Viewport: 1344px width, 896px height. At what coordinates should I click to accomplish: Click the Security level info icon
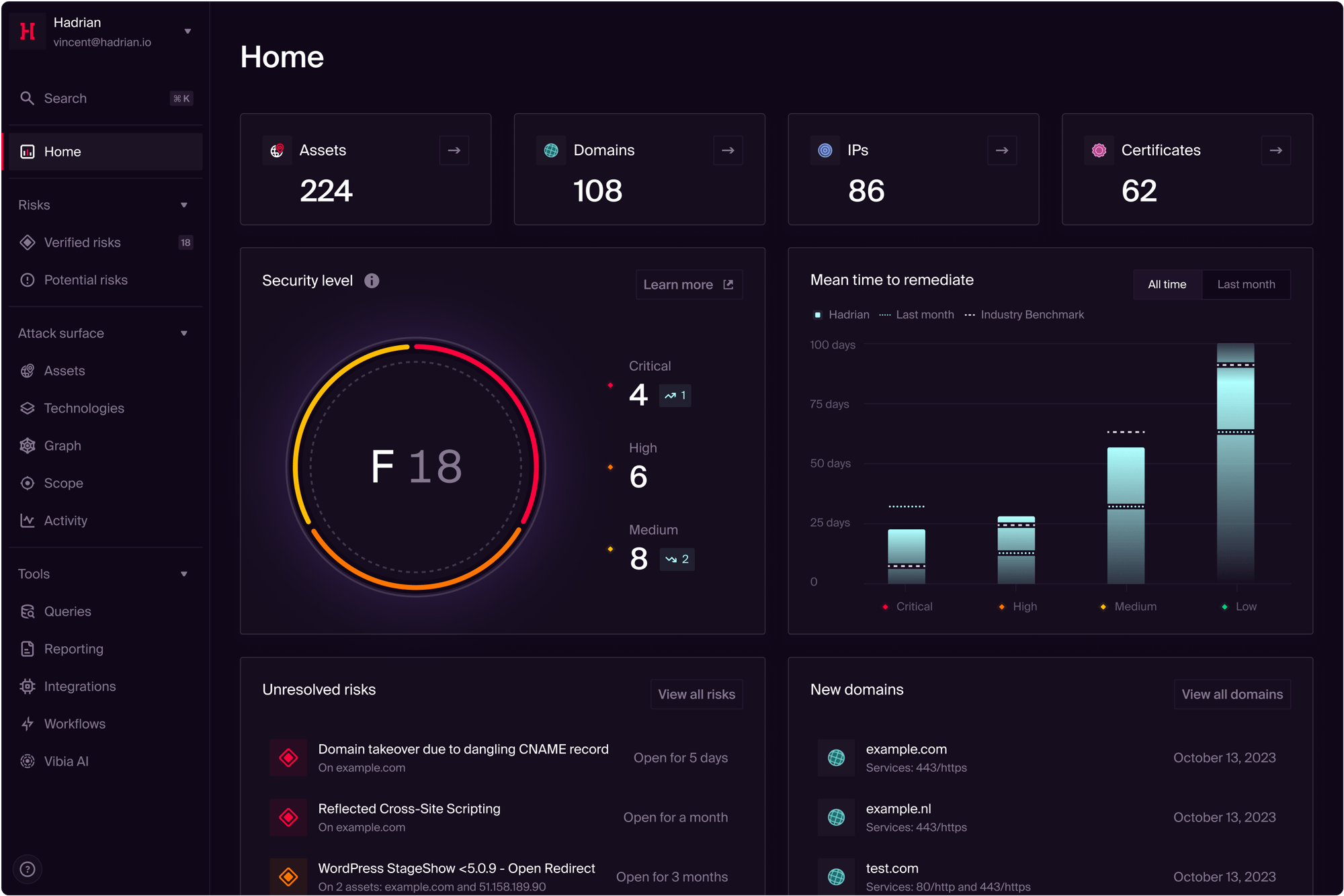(x=372, y=281)
